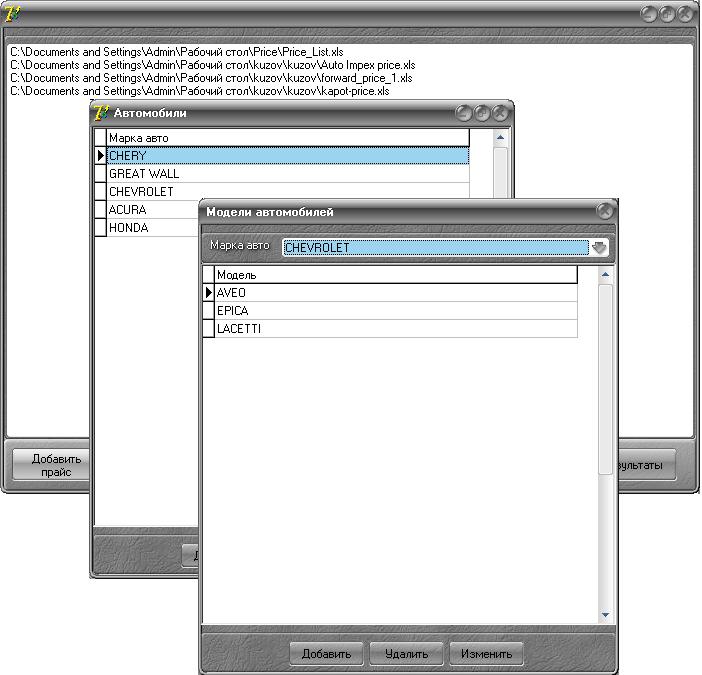Image resolution: width=702 pixels, height=675 pixels.
Task: Select CHEVROLET row in Автомобили window
Action: tap(288, 192)
